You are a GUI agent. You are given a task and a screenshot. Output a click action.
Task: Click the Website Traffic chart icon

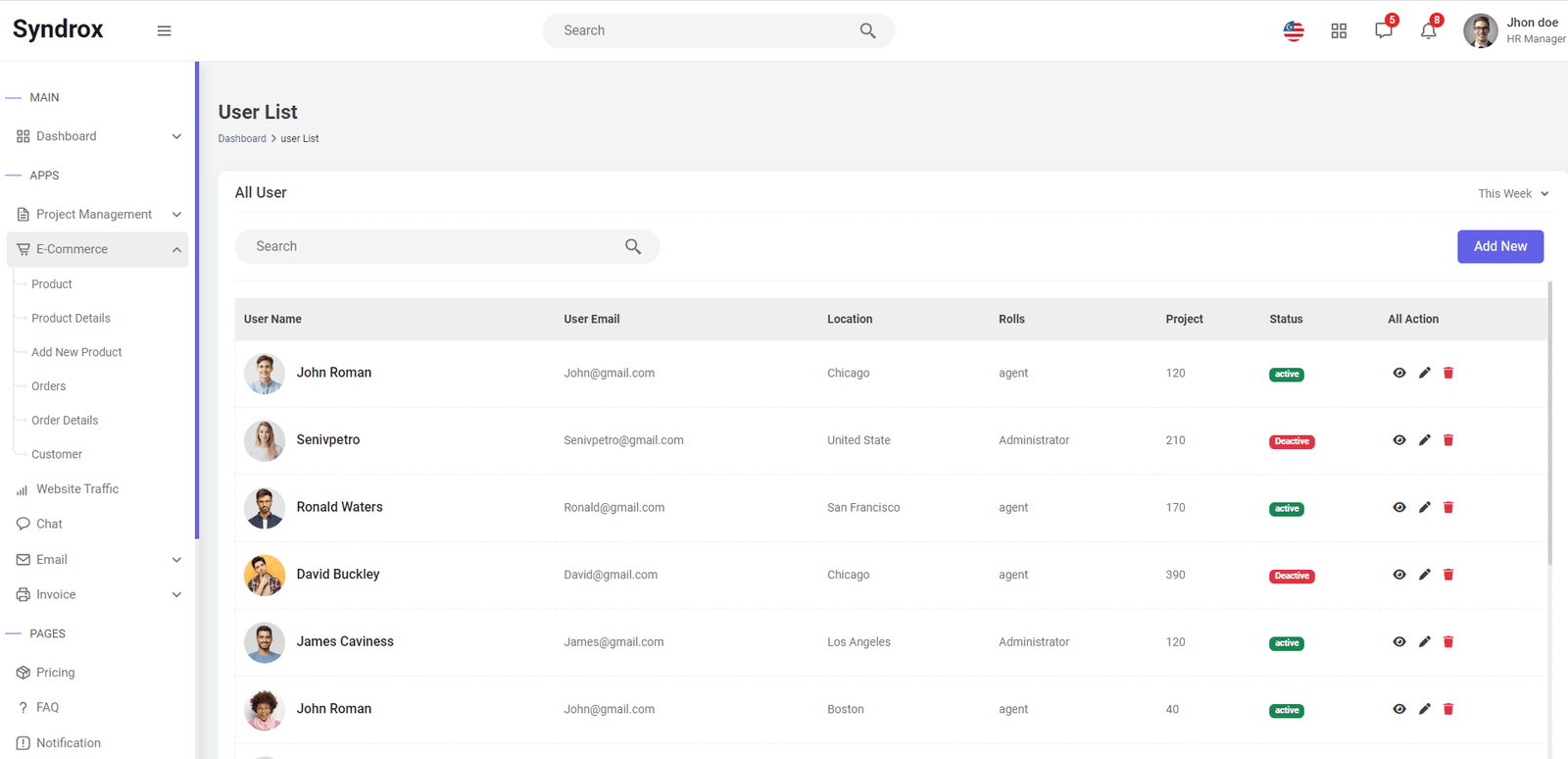tap(23, 489)
